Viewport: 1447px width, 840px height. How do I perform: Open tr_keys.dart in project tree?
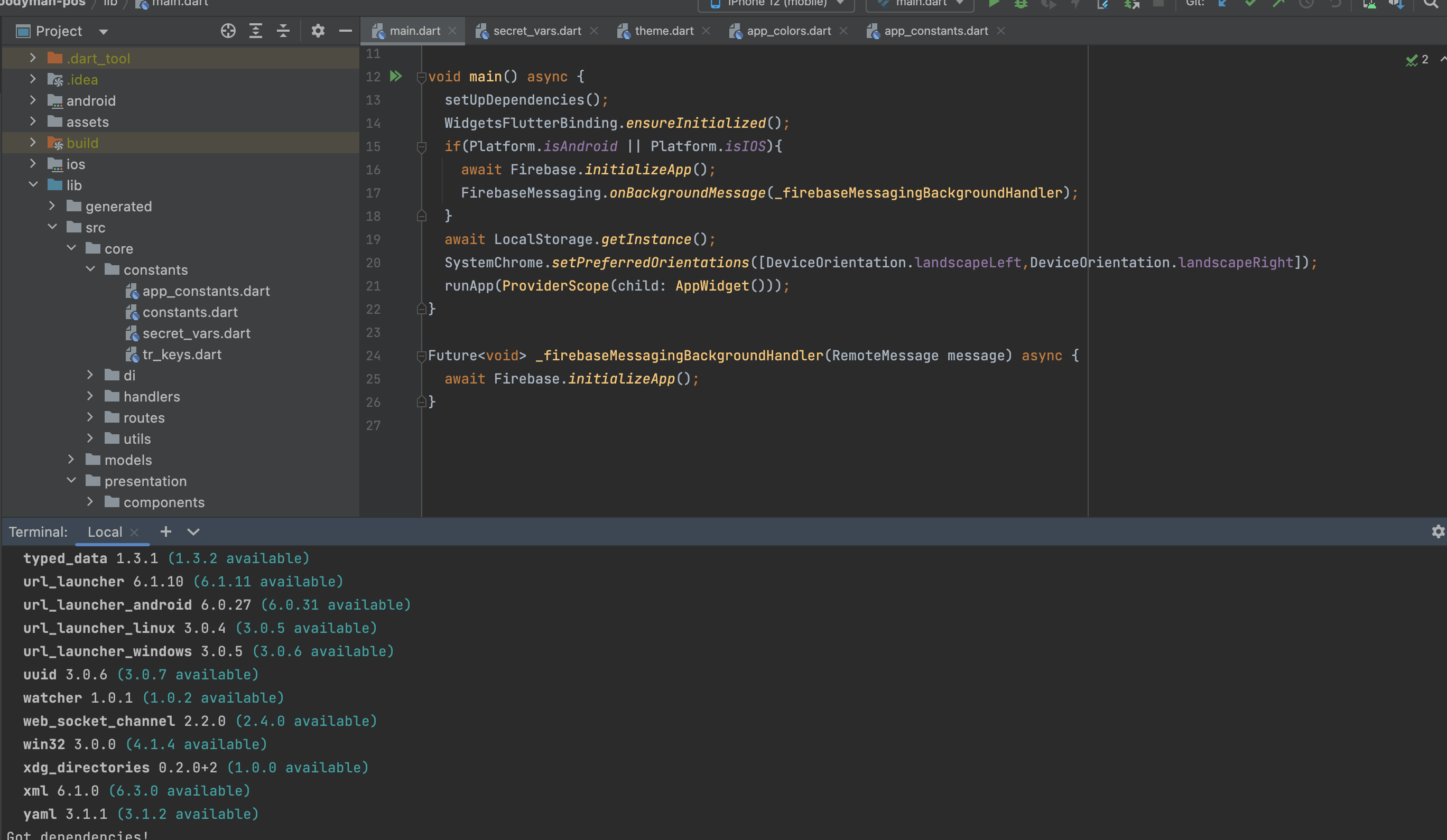[x=182, y=355]
